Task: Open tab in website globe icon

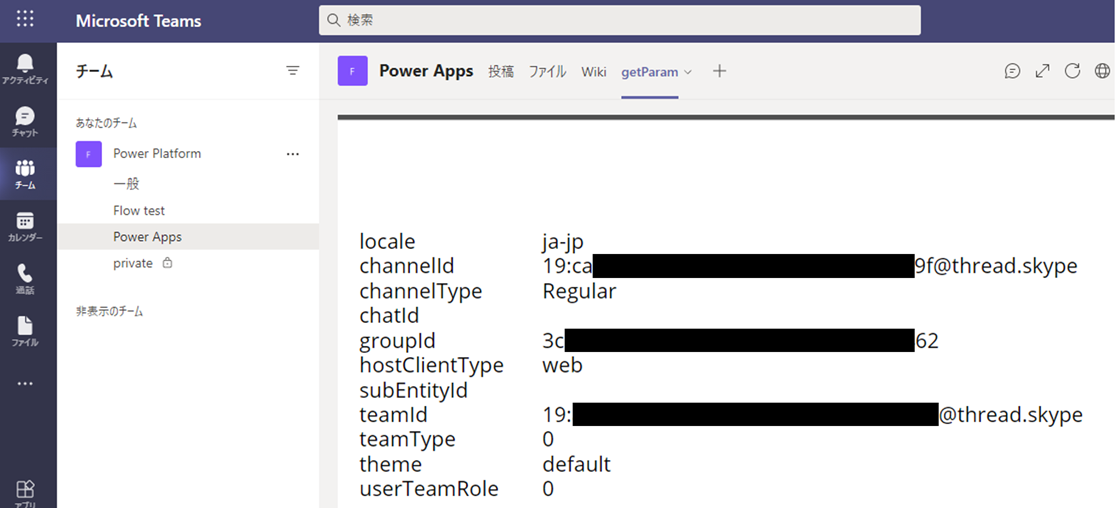Action: (1102, 70)
